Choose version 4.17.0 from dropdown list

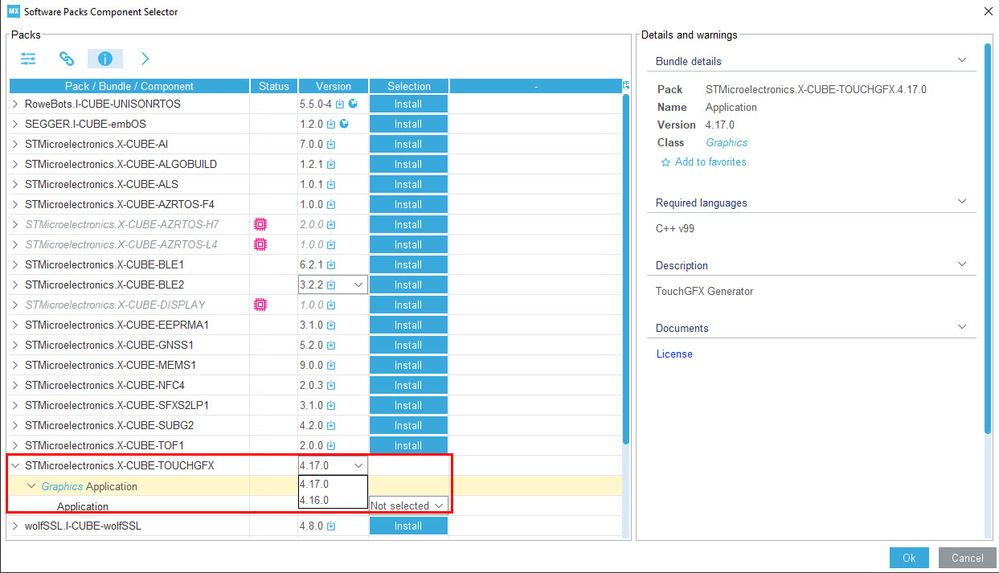(x=333, y=484)
